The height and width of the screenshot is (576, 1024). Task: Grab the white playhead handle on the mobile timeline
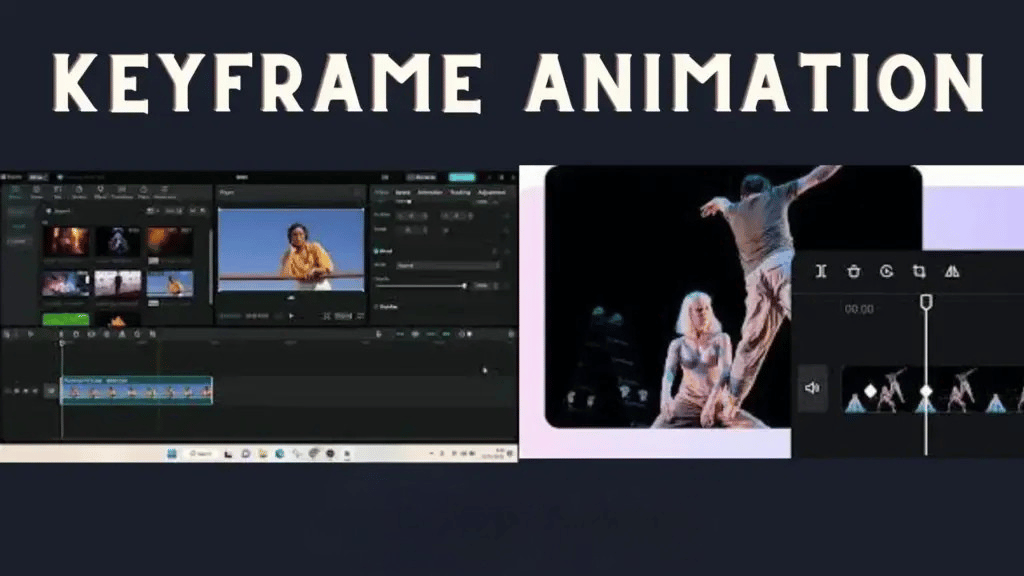pos(926,302)
